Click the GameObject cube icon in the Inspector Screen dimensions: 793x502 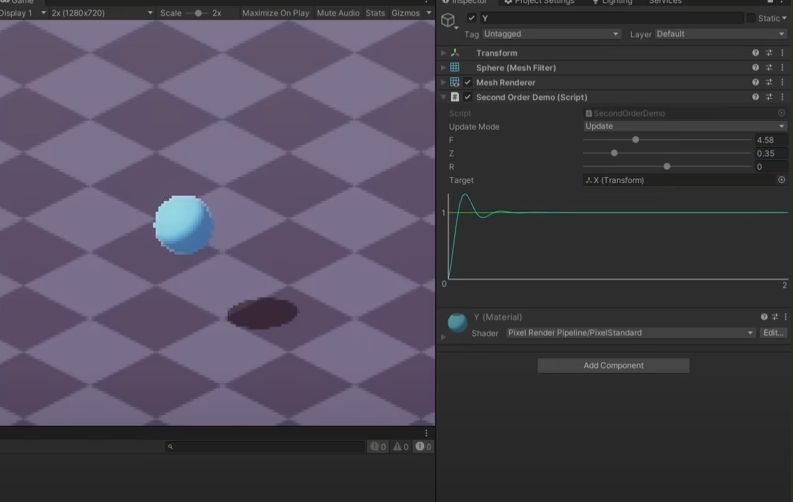pos(448,20)
